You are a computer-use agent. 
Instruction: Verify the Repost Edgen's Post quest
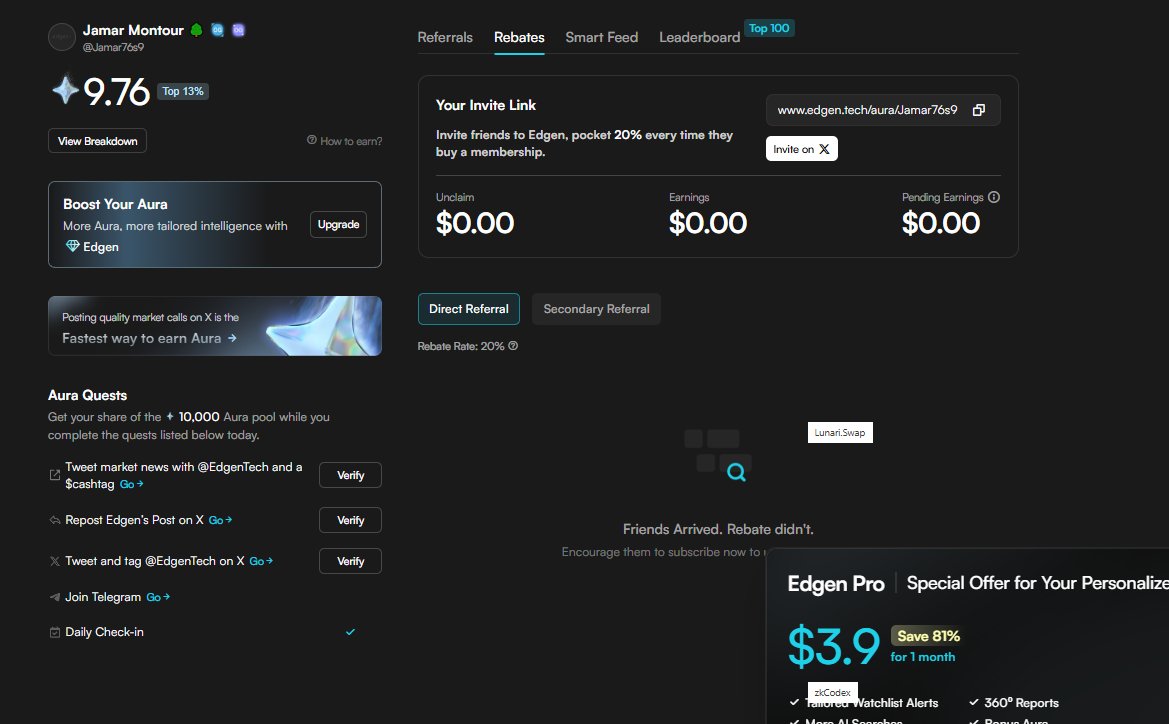350,520
